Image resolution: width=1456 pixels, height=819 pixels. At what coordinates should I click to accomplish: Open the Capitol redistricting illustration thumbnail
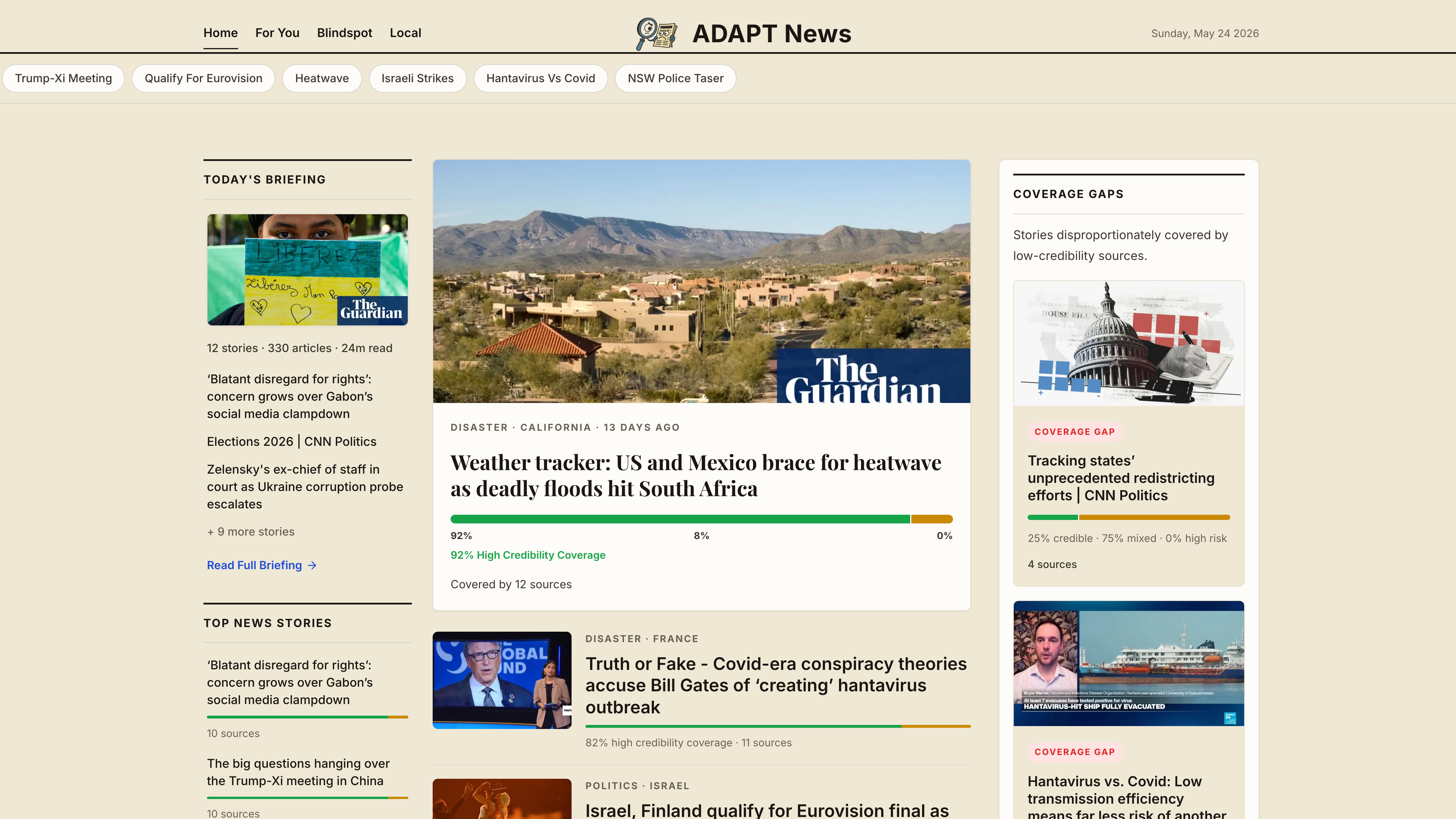[x=1129, y=343]
